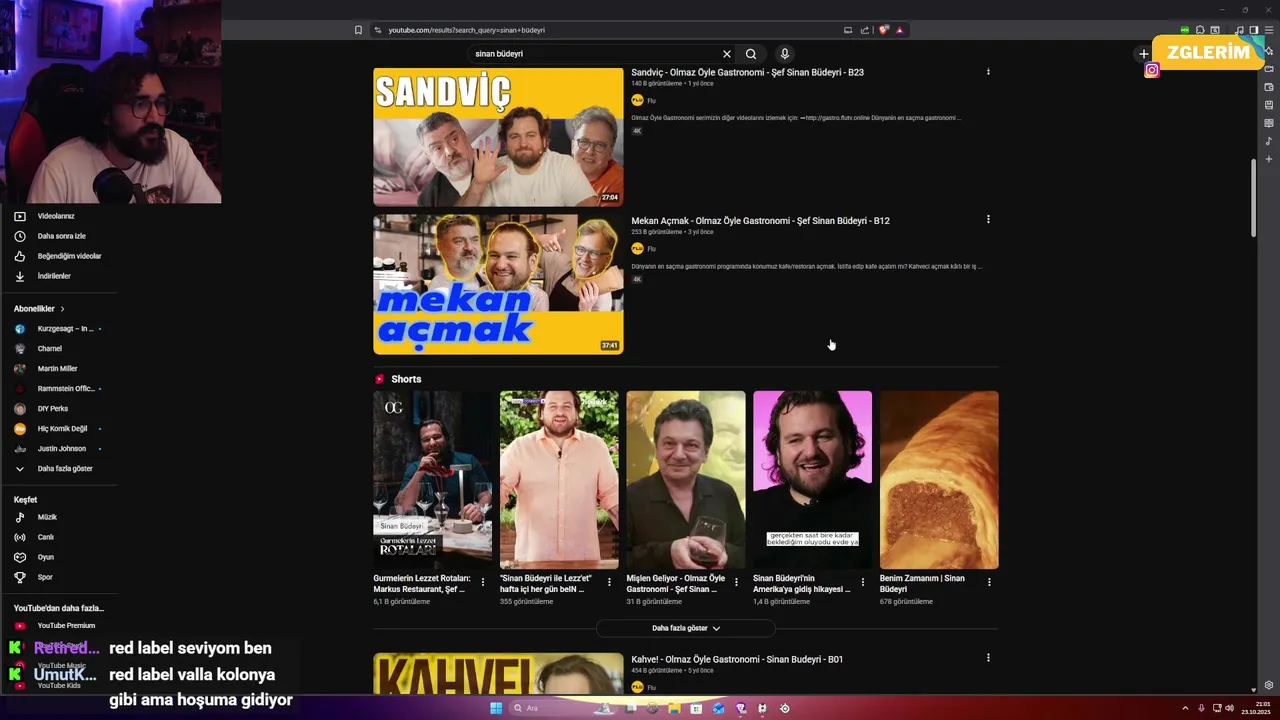Open browser sidebar settings gear
This screenshot has height=720, width=1280.
point(1268,685)
